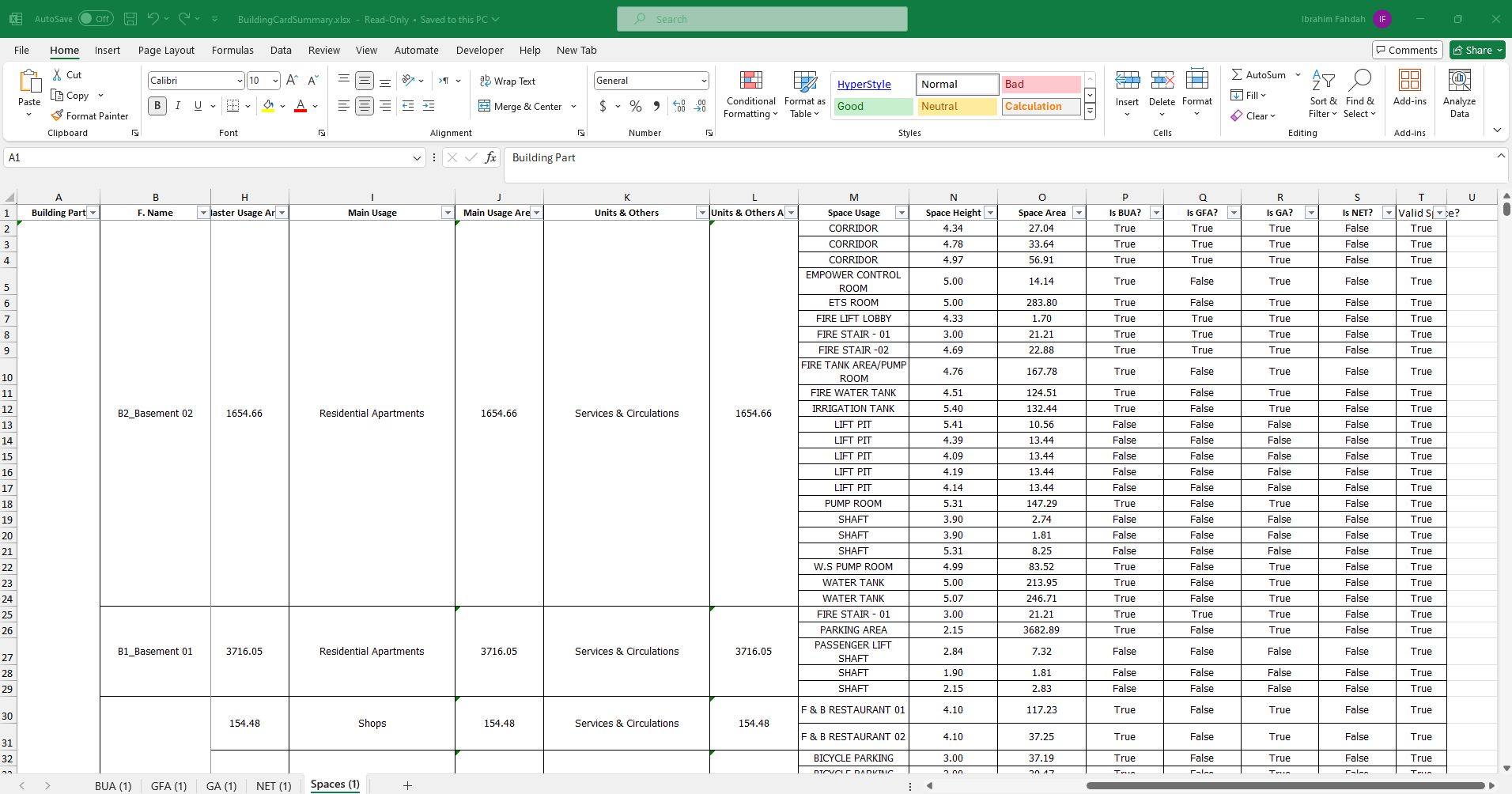The image size is (1512, 794).
Task: Click Increase Decimal icon
Action: click(679, 105)
